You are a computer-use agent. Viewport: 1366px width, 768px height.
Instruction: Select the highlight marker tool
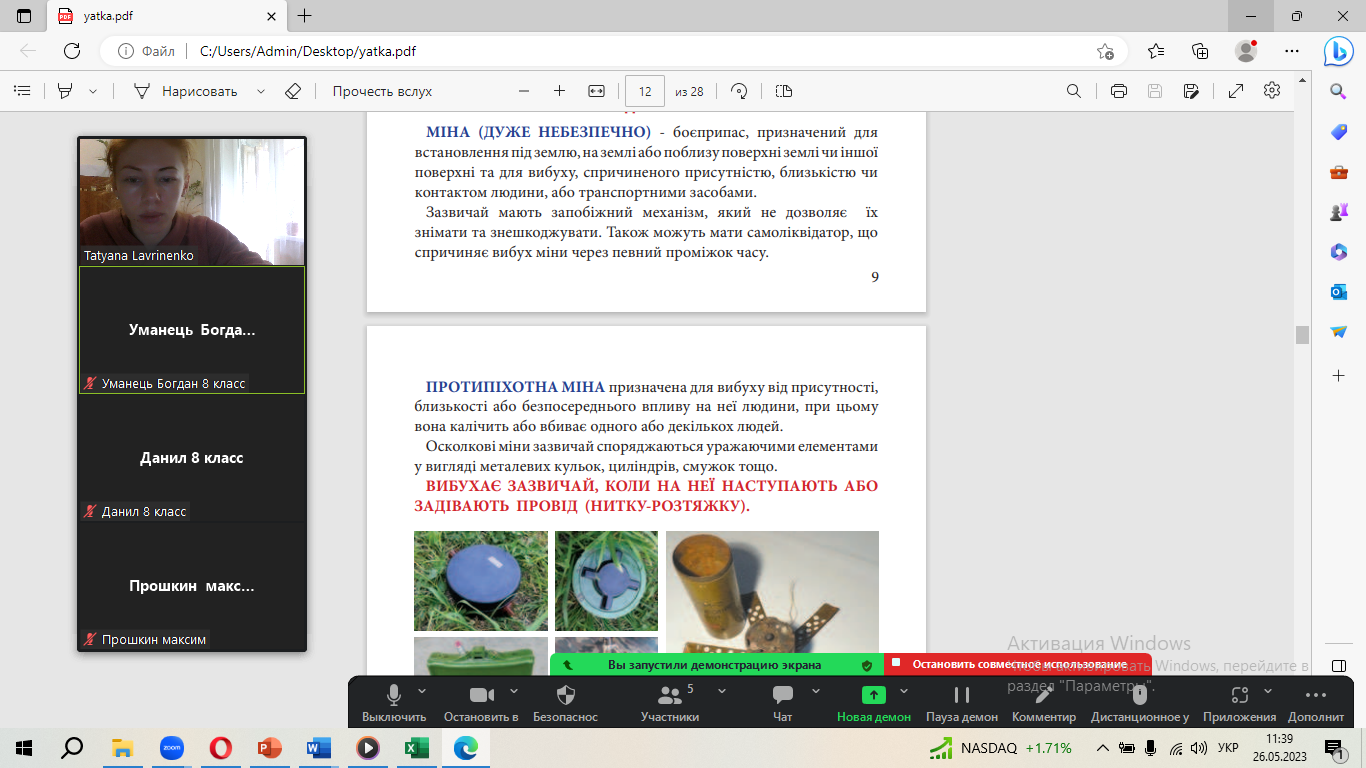pyautogui.click(x=66, y=91)
